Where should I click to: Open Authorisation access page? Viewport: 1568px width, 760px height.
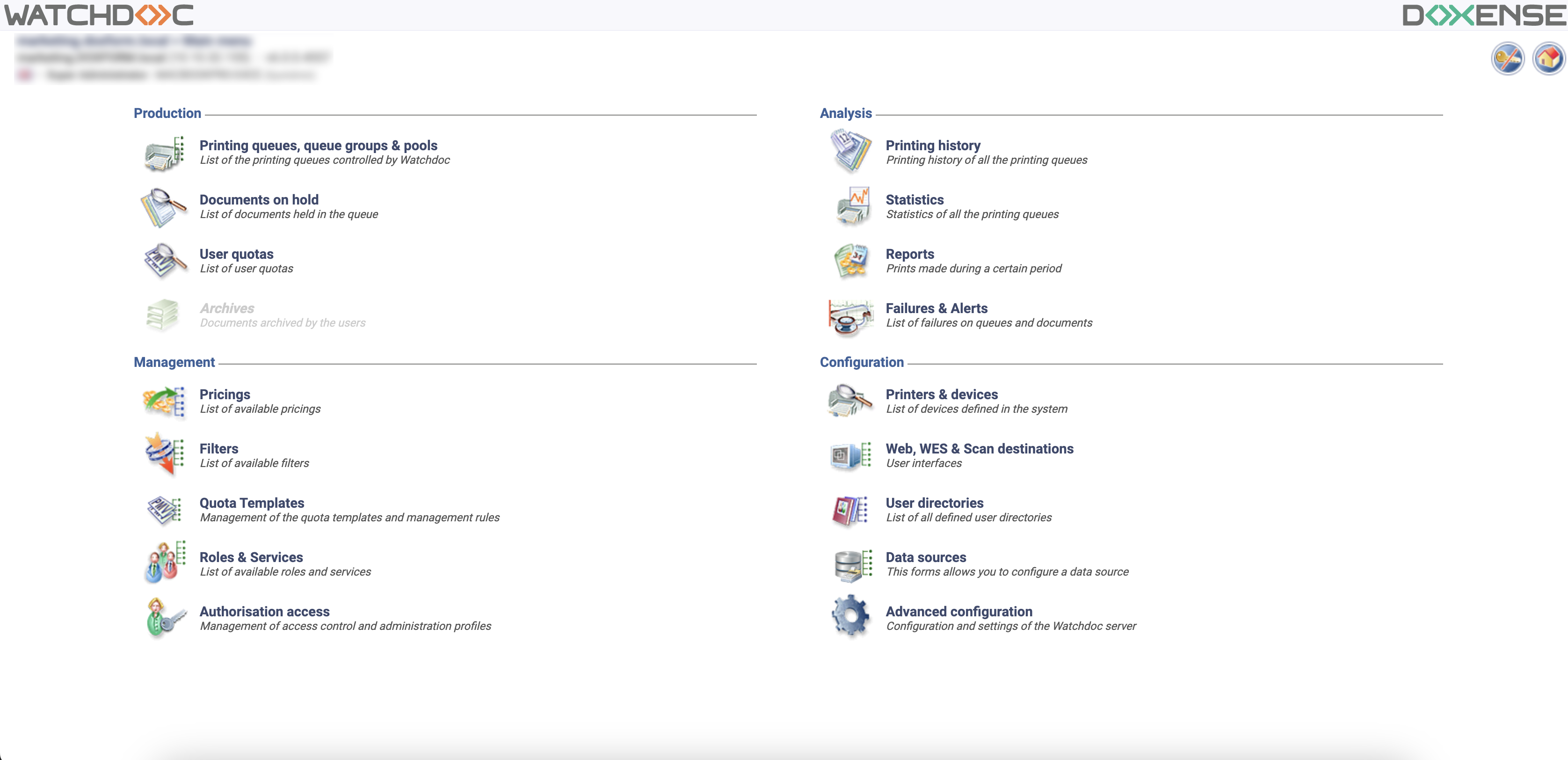(x=264, y=611)
